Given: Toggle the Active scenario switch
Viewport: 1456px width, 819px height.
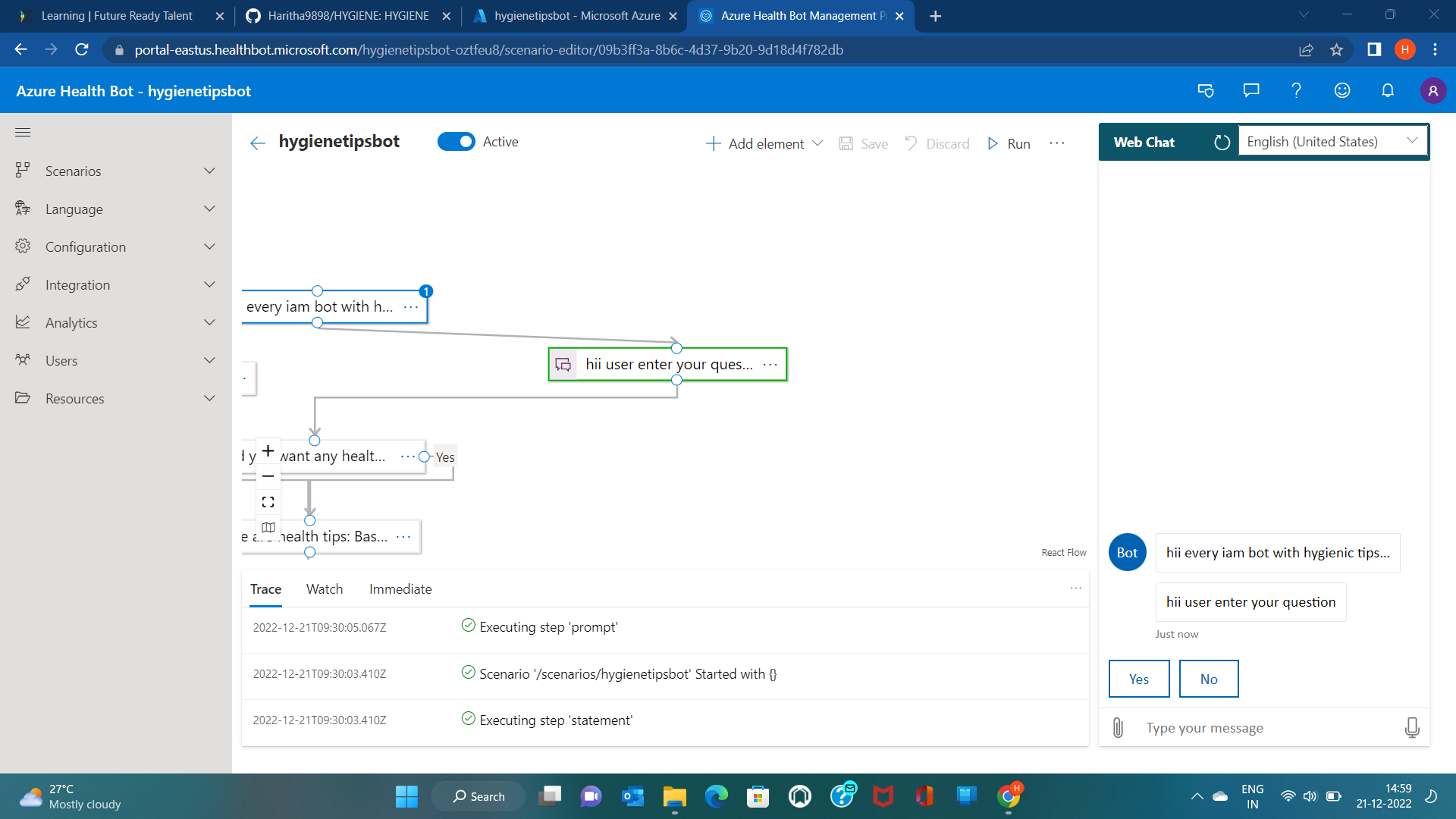Looking at the screenshot, I should tap(456, 142).
